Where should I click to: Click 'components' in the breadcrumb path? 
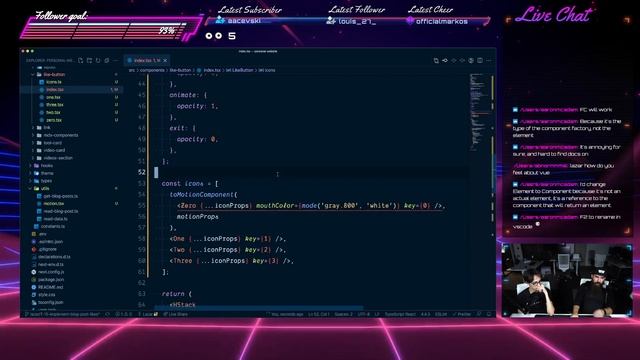[x=152, y=70]
